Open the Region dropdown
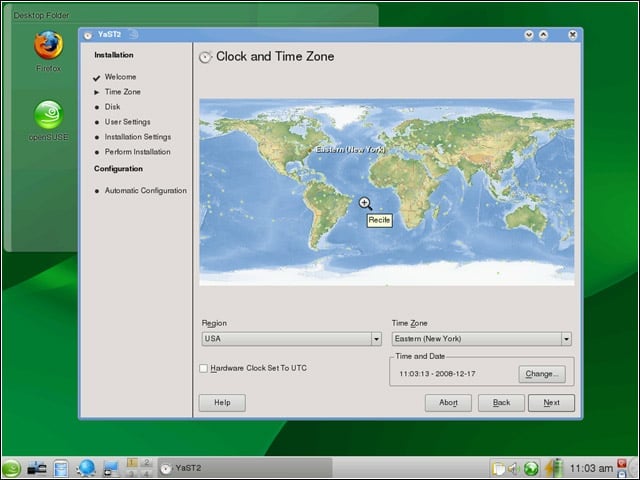Viewport: 640px width, 480px height. tap(291, 339)
